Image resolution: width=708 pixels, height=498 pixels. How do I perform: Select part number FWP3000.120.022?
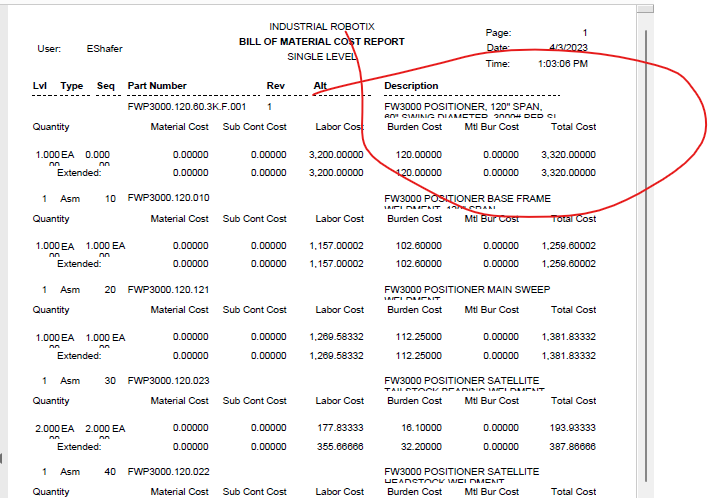tap(168, 472)
